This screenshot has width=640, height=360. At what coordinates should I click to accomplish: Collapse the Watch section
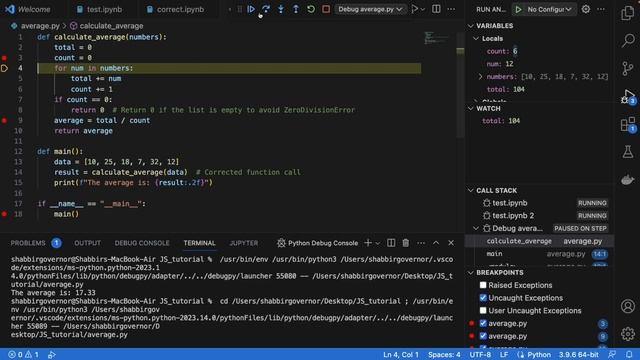471,108
